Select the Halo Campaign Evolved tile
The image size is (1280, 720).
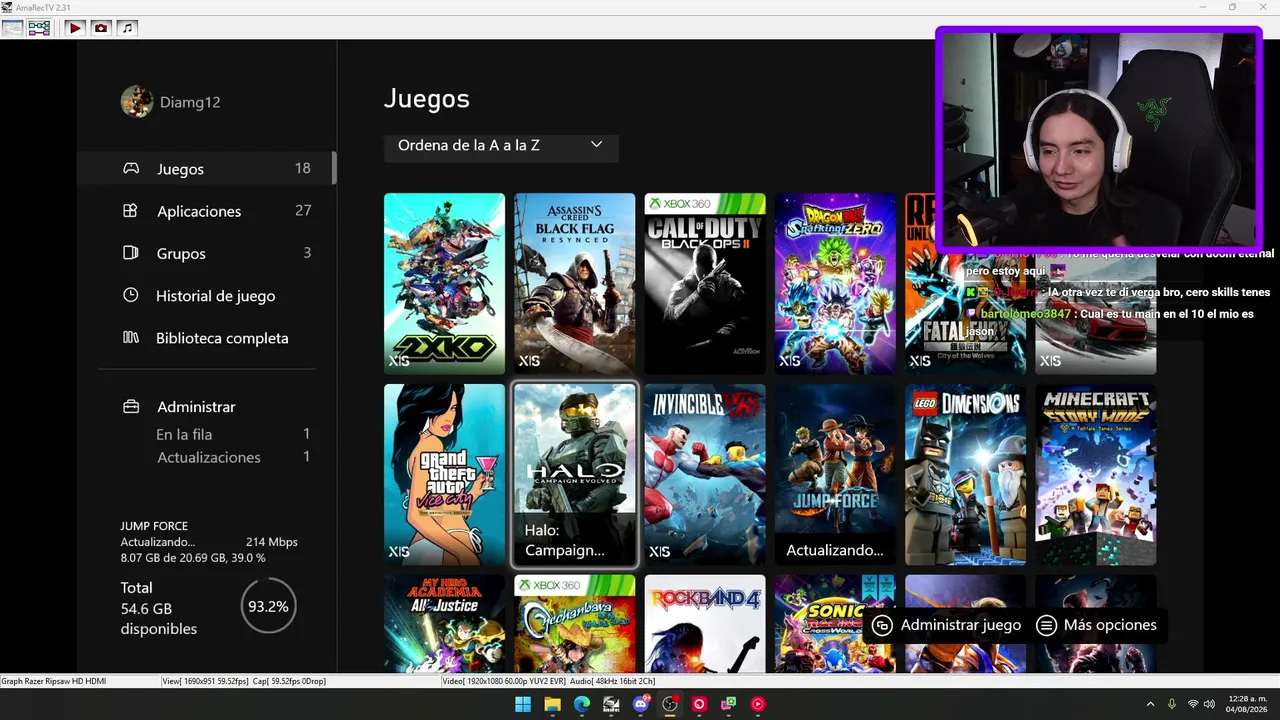coord(574,474)
